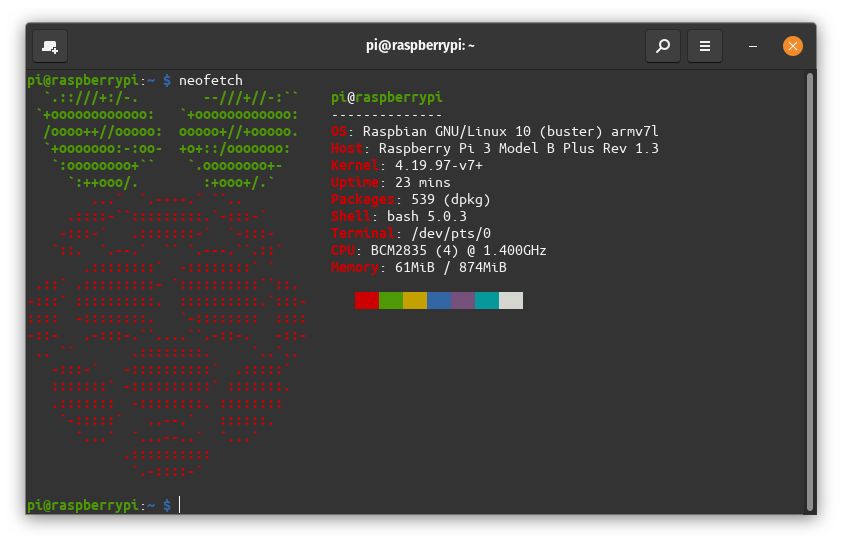842x543 pixels.
Task: Close the terminal with orange button
Action: coord(792,46)
